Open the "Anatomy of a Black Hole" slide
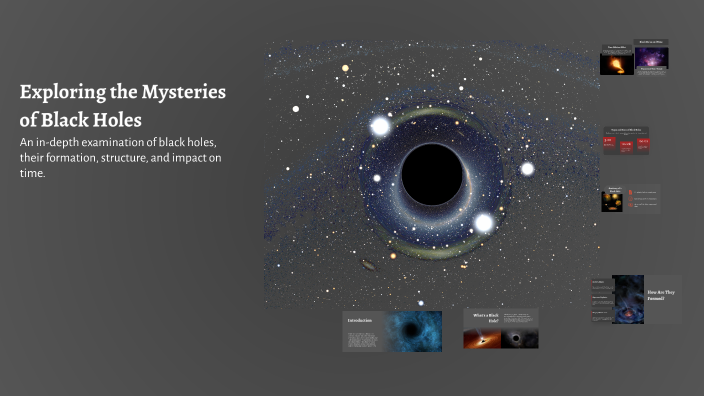 (630, 199)
